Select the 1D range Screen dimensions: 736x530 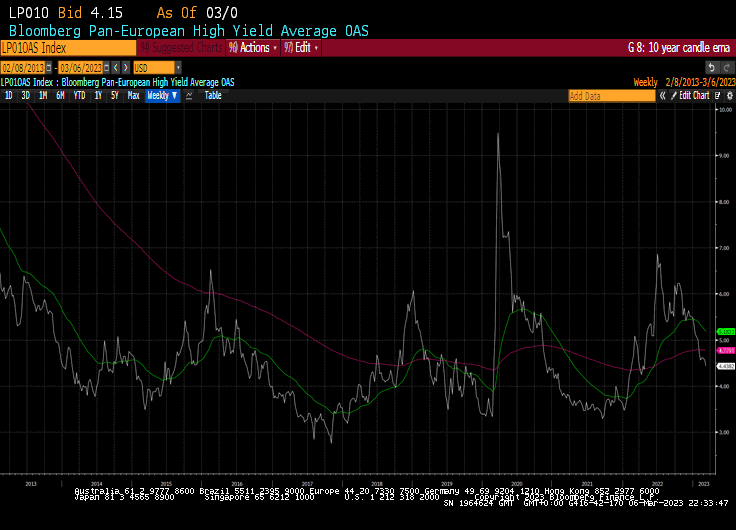(x=8, y=96)
